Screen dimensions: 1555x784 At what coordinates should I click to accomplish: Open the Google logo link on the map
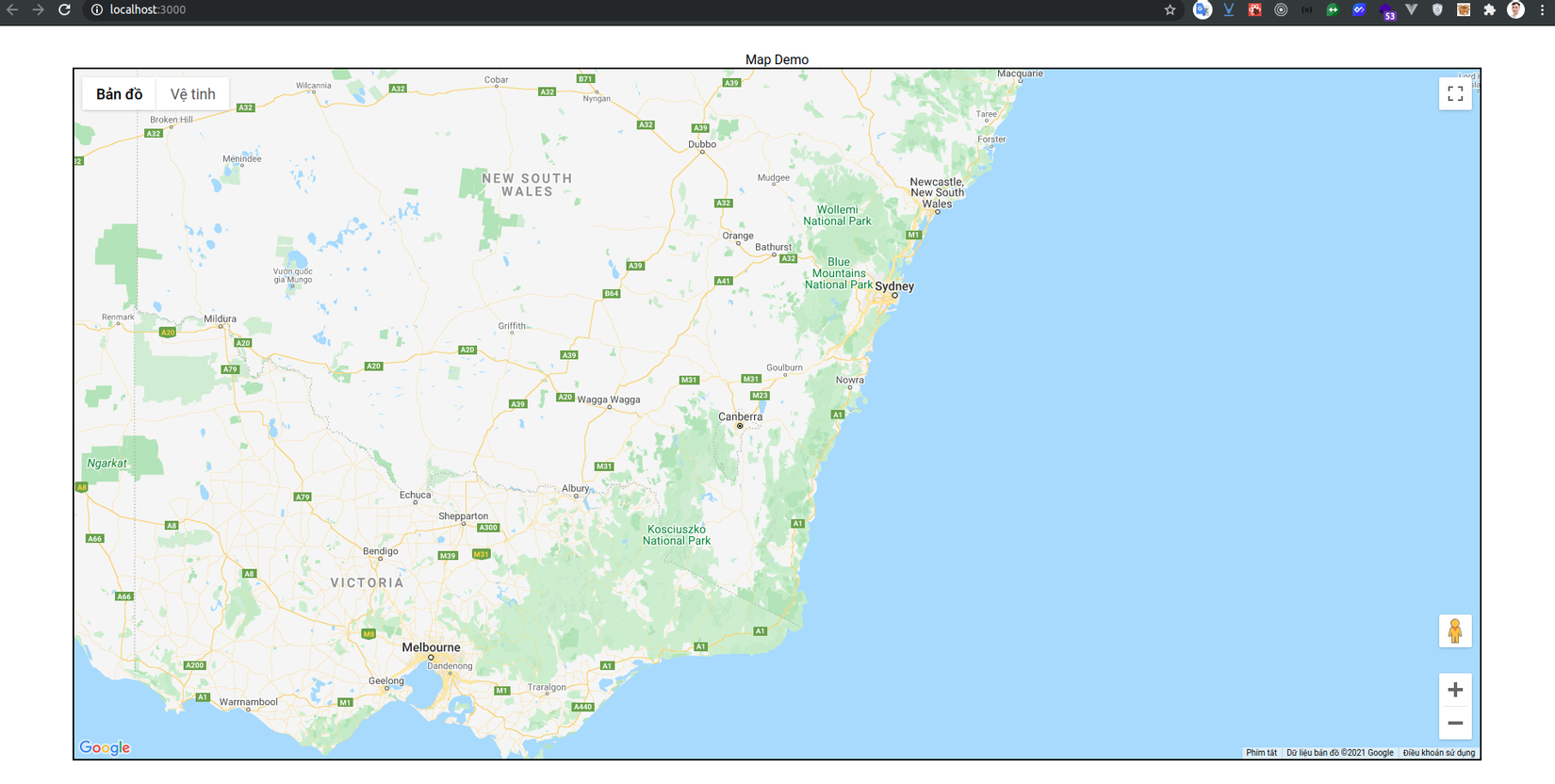pyautogui.click(x=105, y=747)
